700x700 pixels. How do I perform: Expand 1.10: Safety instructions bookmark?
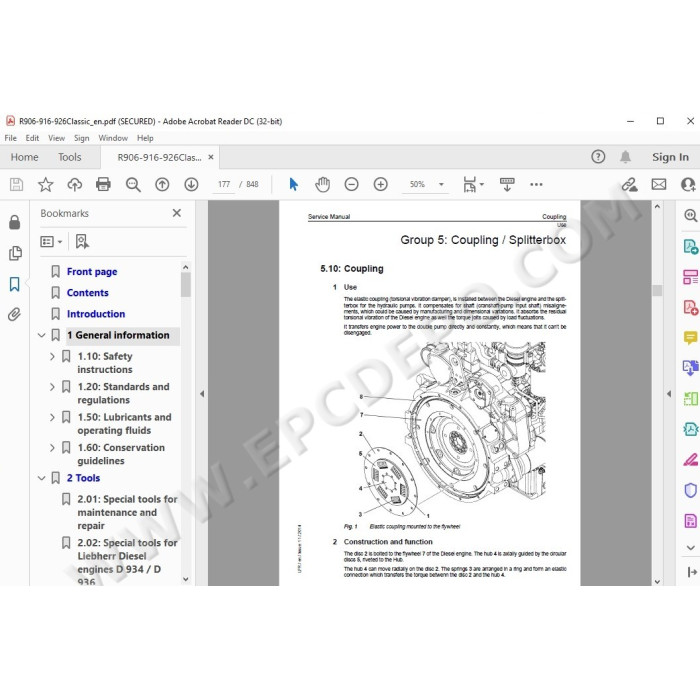point(52,356)
